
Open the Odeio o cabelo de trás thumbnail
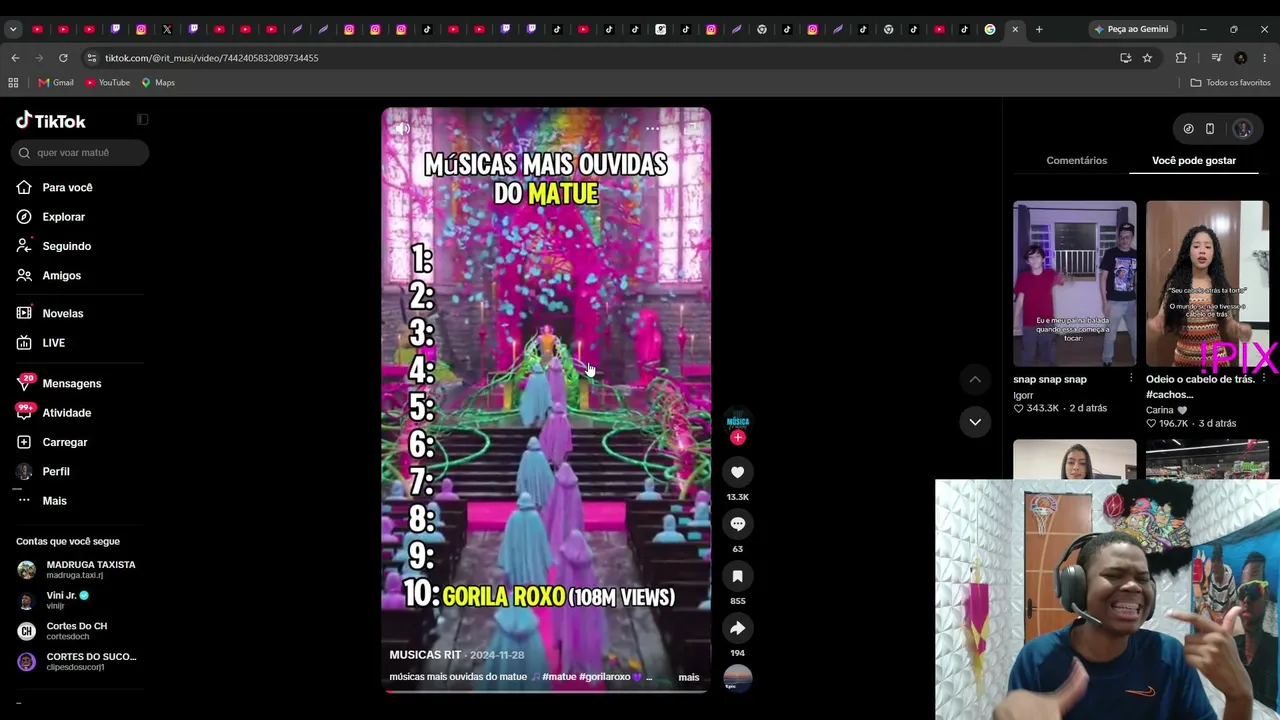click(1207, 284)
